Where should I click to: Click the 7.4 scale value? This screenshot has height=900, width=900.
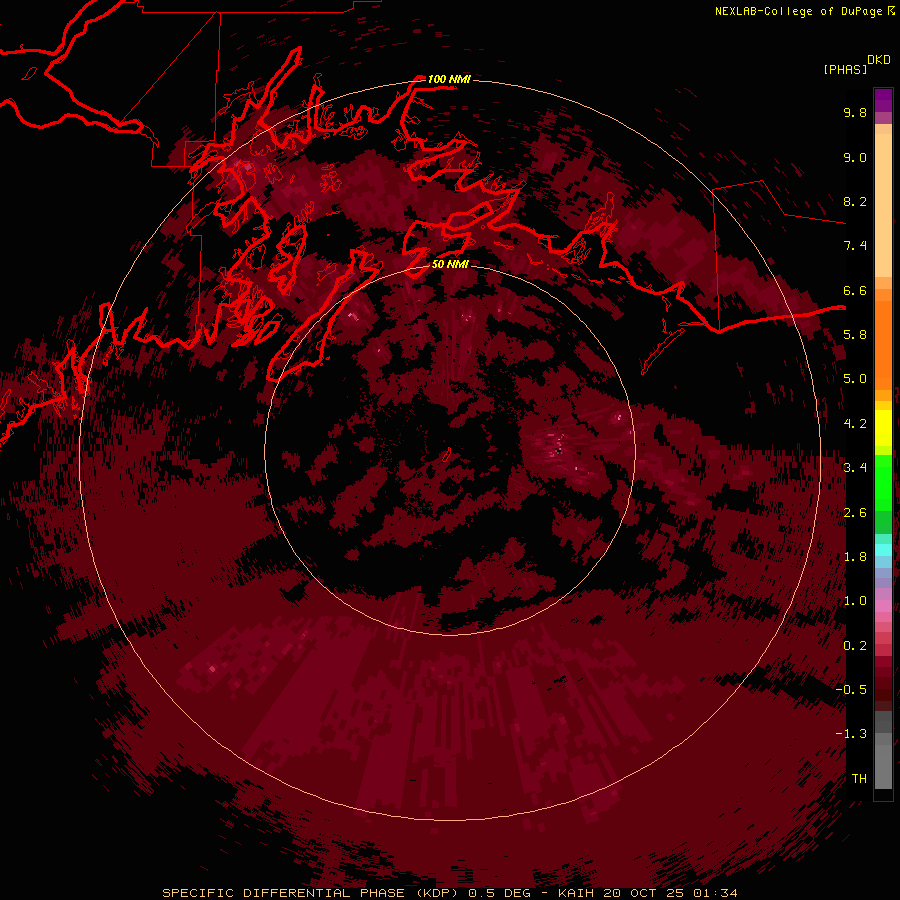[855, 246]
